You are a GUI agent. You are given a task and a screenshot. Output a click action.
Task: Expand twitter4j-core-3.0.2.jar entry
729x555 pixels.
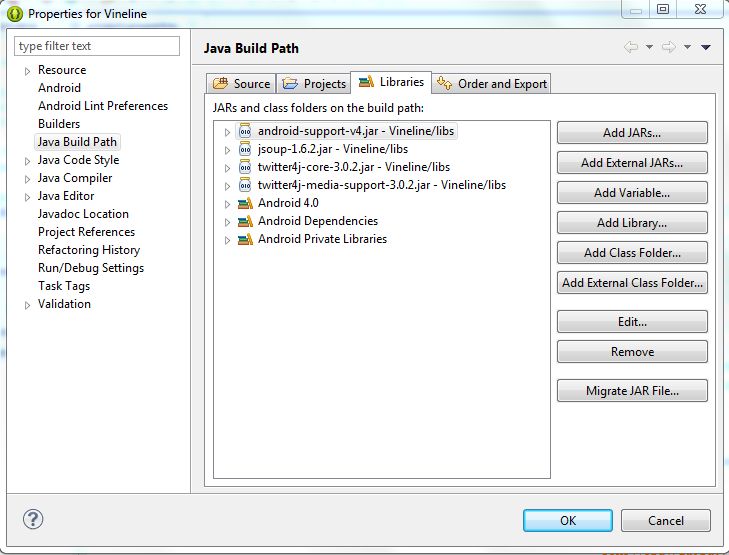pyautogui.click(x=227, y=168)
